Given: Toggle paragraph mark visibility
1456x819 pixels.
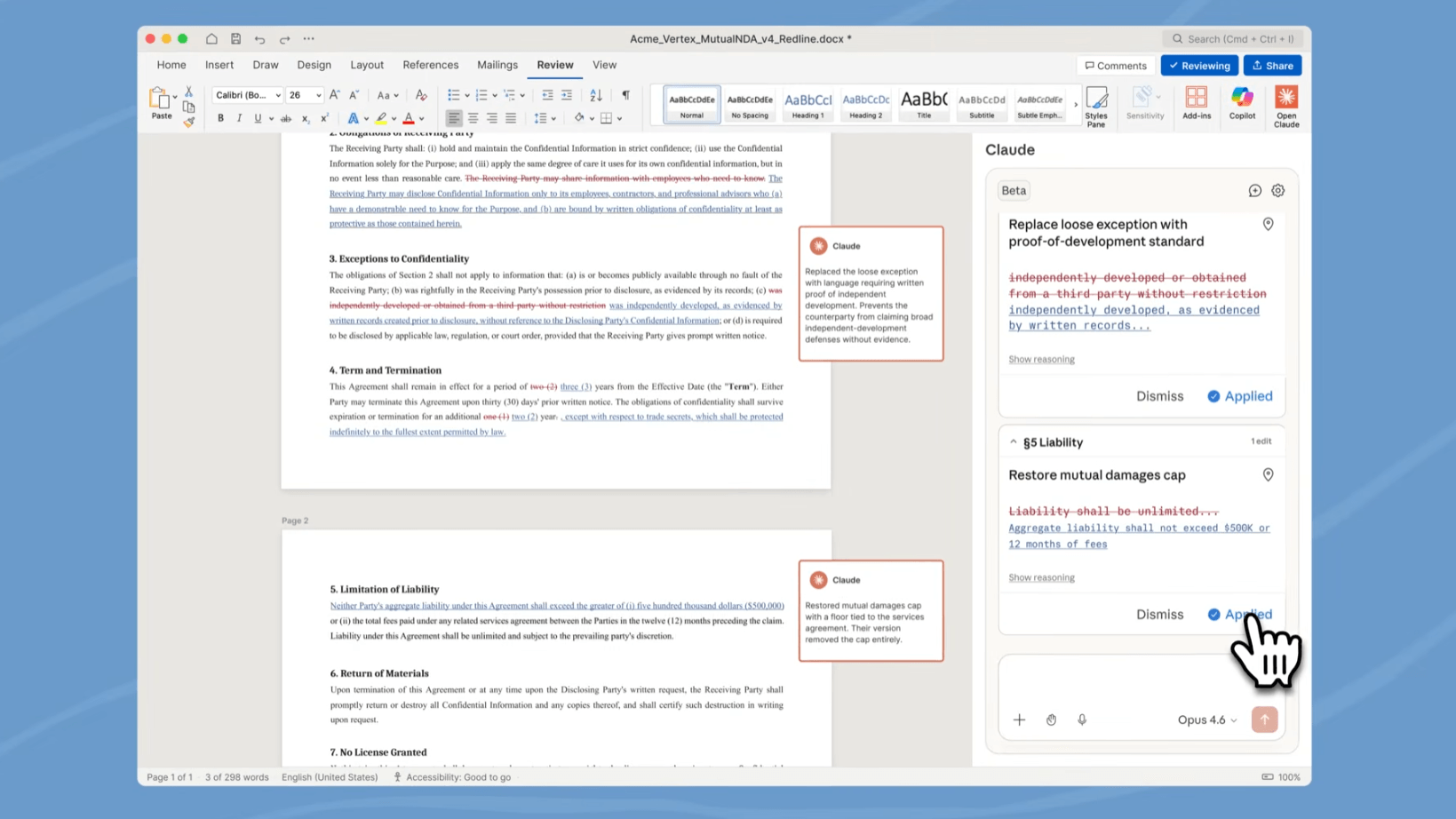Looking at the screenshot, I should pos(625,94).
